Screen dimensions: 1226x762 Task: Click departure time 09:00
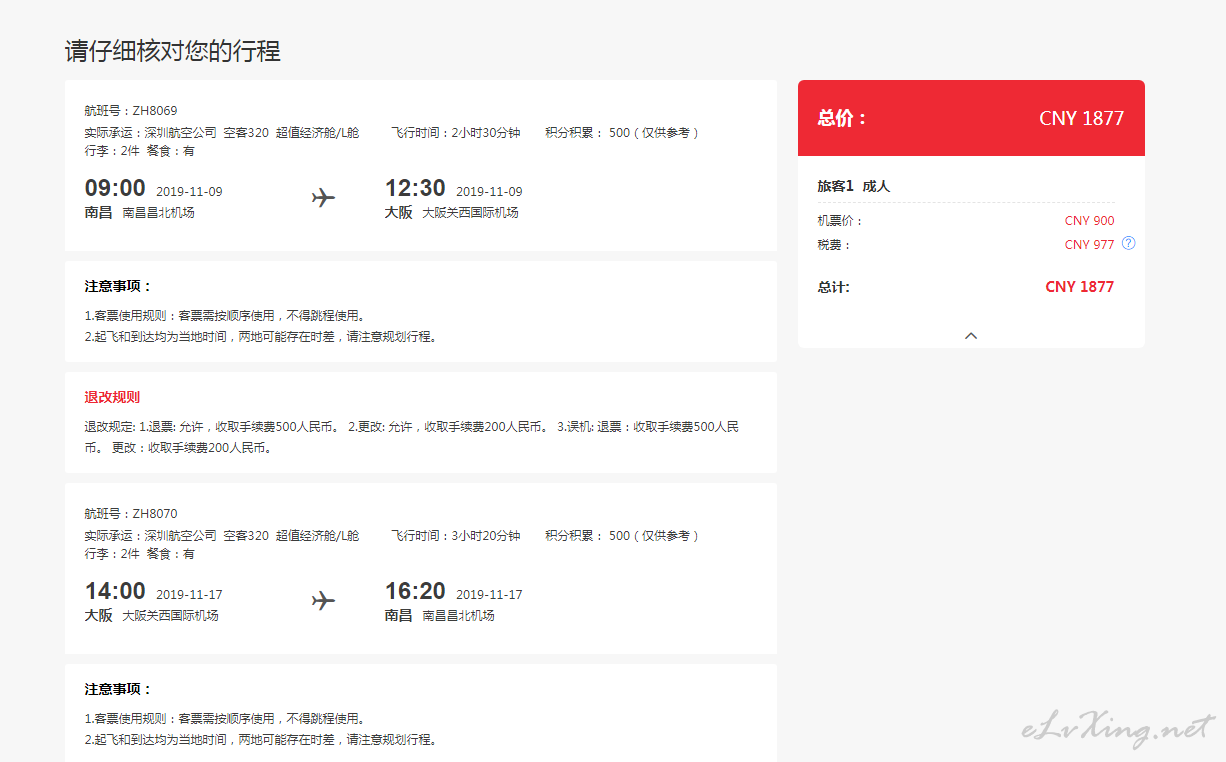pos(115,188)
